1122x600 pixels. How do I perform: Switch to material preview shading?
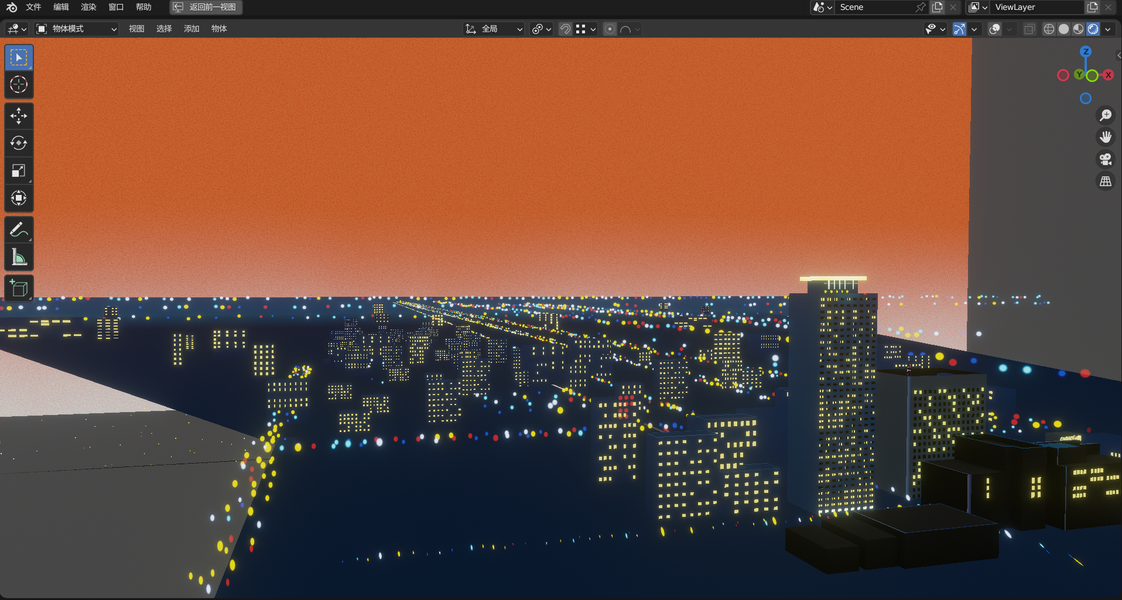pyautogui.click(x=1078, y=29)
